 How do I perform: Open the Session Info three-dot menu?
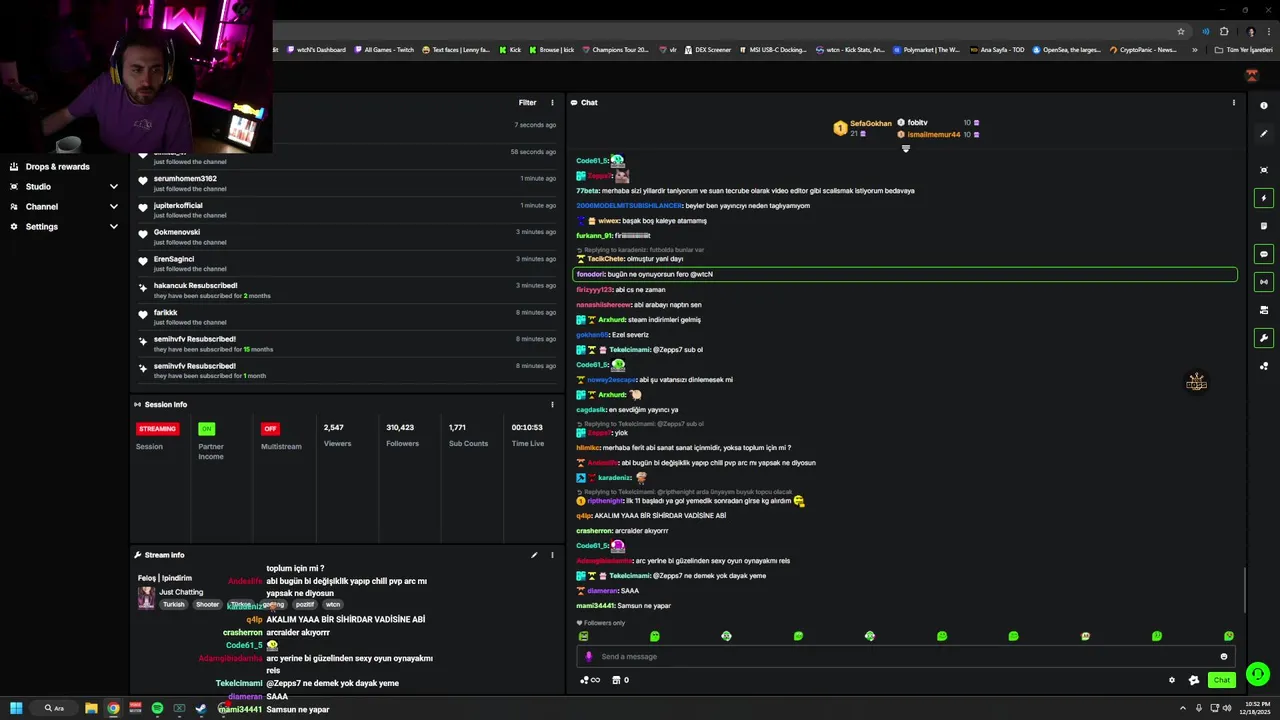pyautogui.click(x=552, y=404)
